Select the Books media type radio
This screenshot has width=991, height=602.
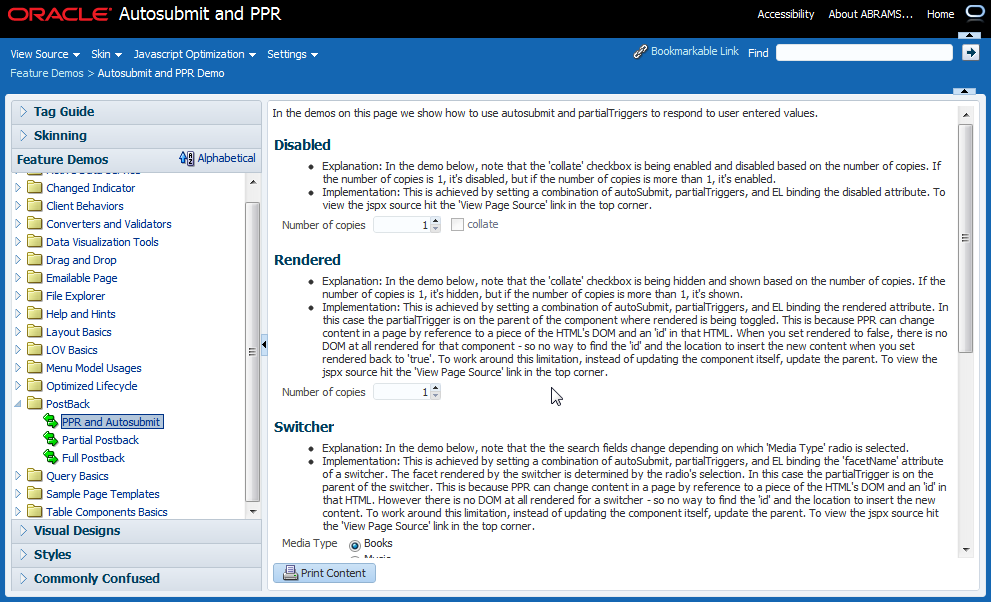point(355,545)
